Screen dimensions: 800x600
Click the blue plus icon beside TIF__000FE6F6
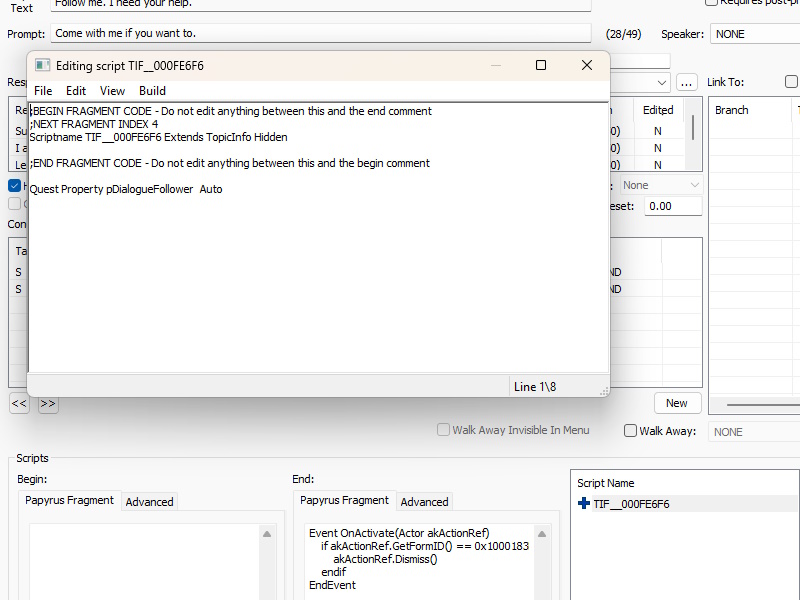tap(583, 504)
